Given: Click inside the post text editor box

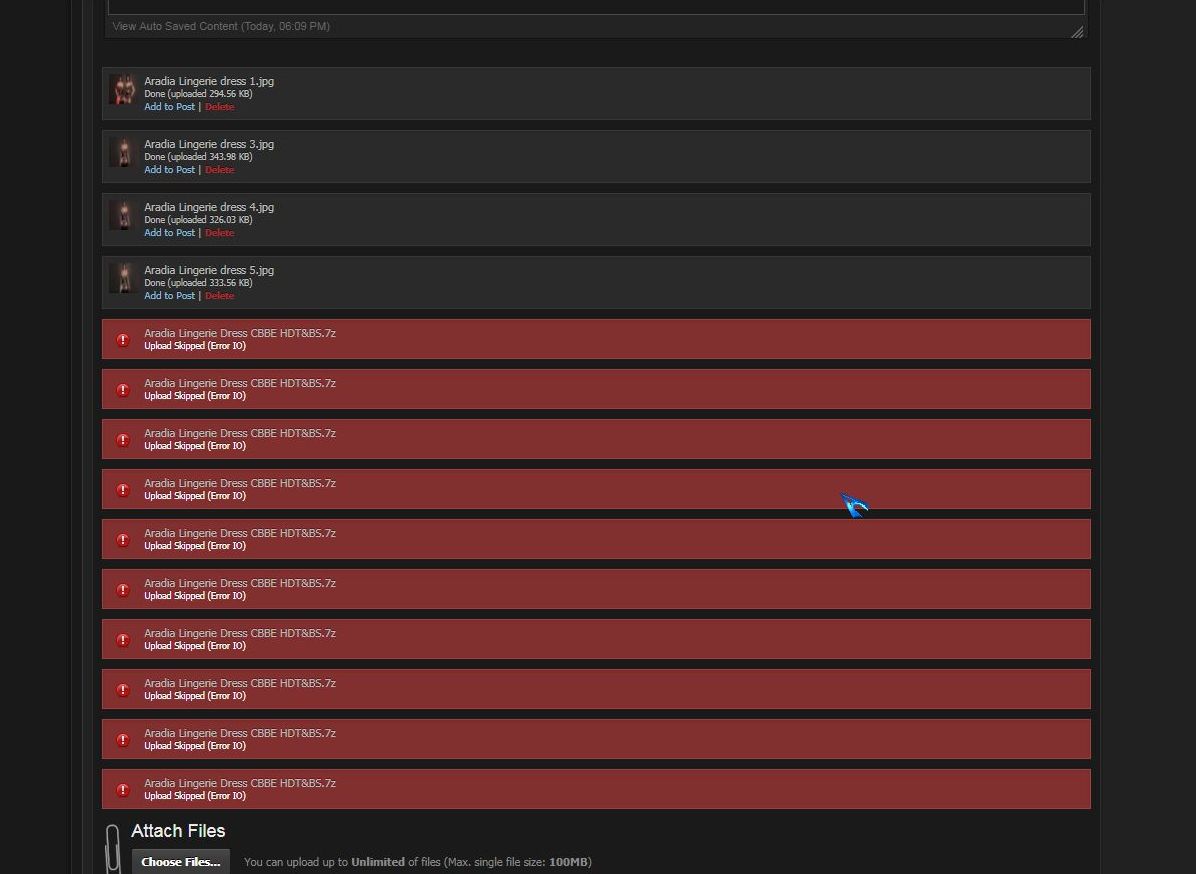Looking at the screenshot, I should click(595, 6).
